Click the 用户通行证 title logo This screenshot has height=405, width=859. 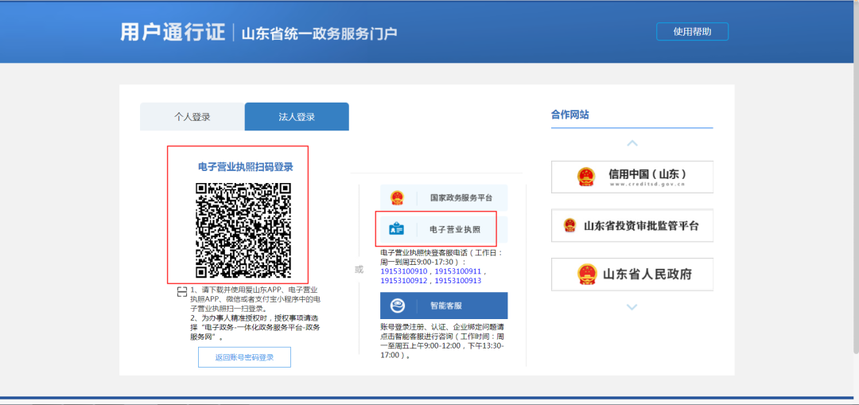tap(170, 32)
